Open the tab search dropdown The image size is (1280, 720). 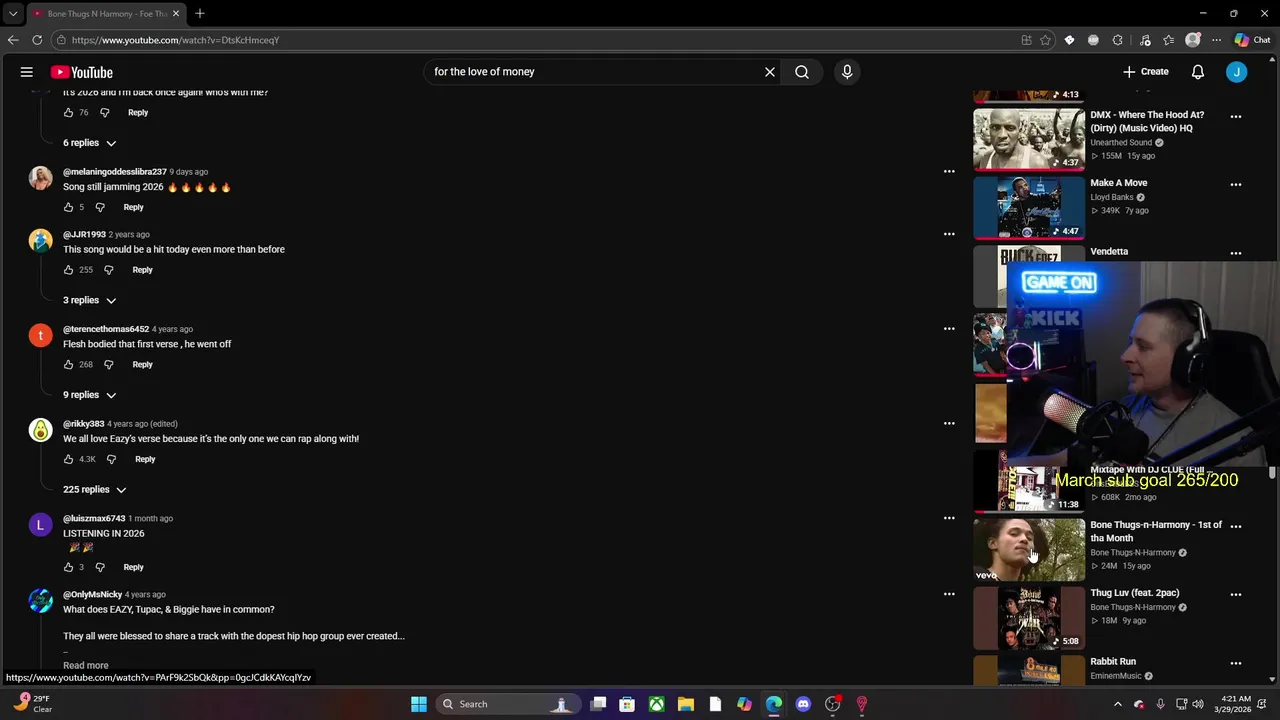coord(13,14)
